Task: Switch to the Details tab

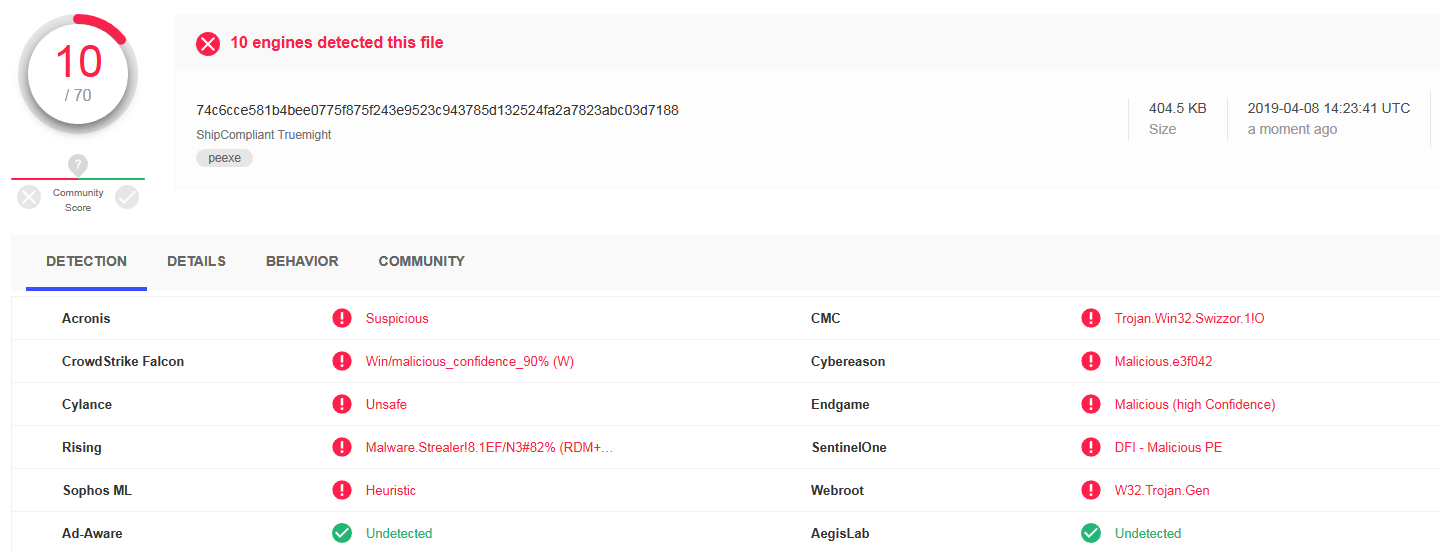Action: pyautogui.click(x=196, y=262)
